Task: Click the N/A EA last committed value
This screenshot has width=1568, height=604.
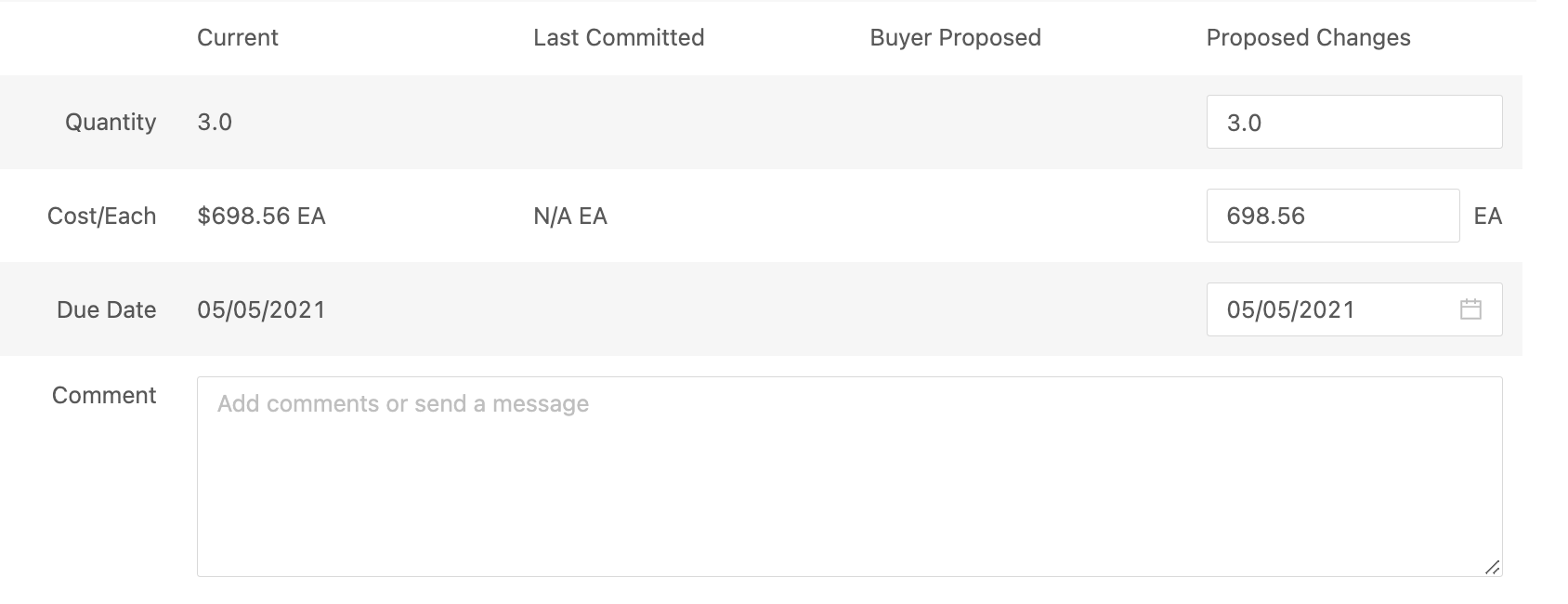Action: (570, 217)
